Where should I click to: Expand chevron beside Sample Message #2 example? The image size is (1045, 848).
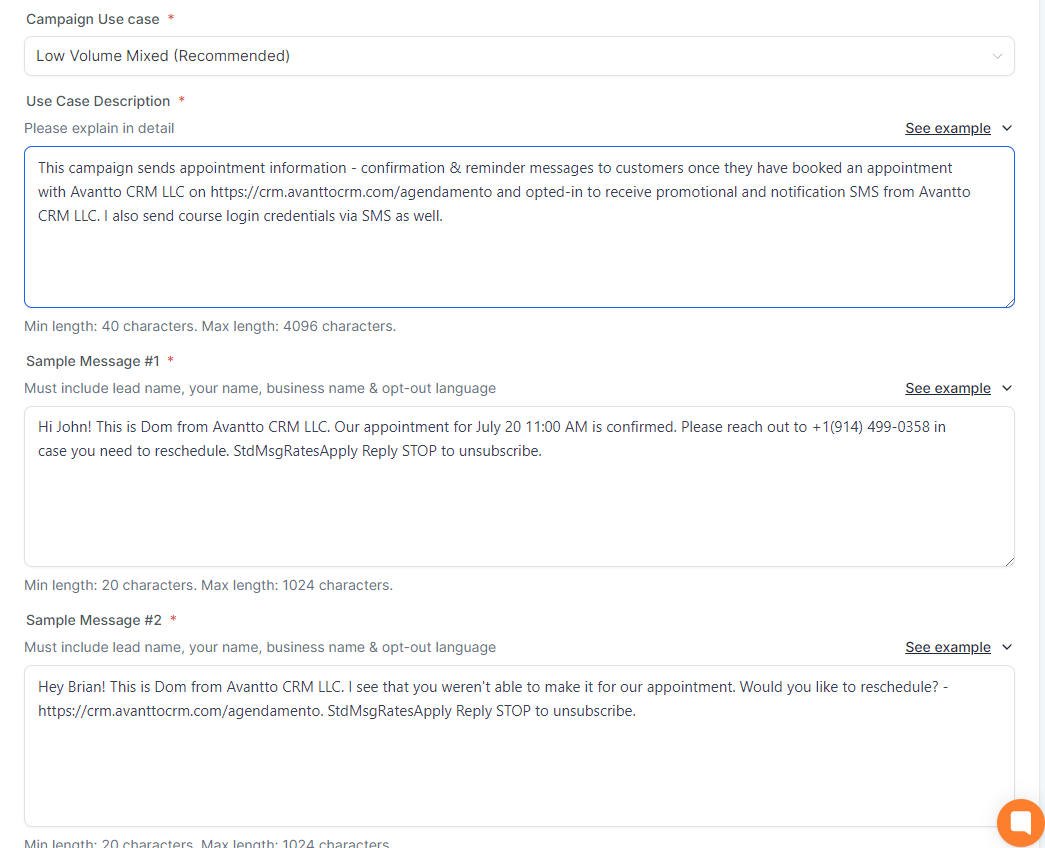[x=1007, y=647]
